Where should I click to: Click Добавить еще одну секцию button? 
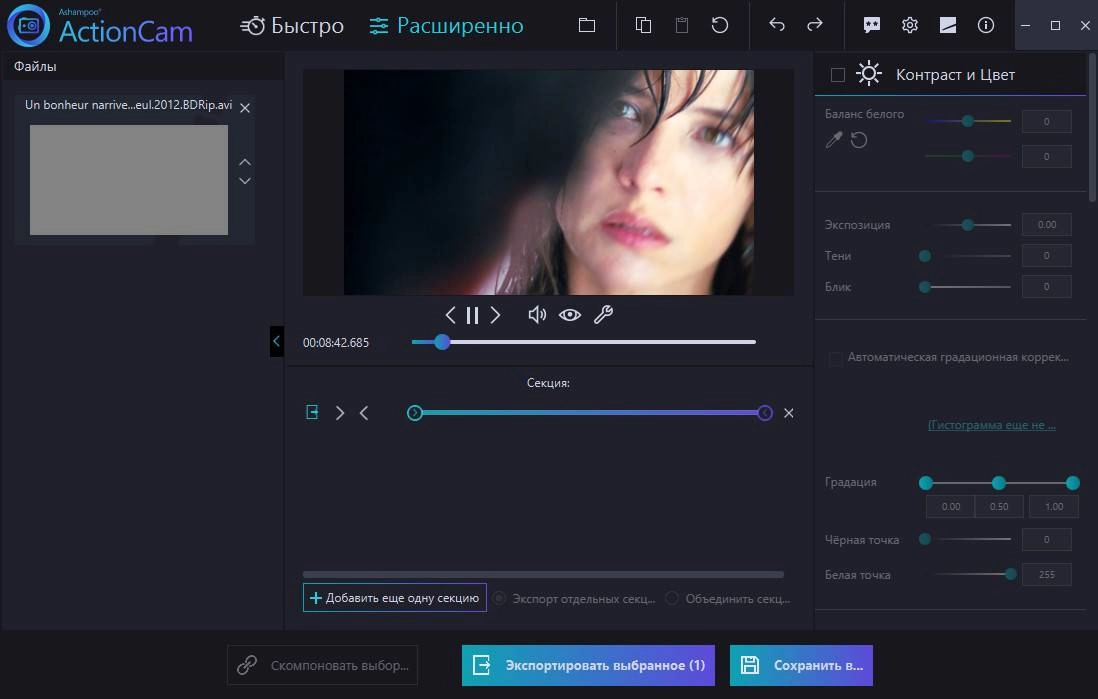394,597
